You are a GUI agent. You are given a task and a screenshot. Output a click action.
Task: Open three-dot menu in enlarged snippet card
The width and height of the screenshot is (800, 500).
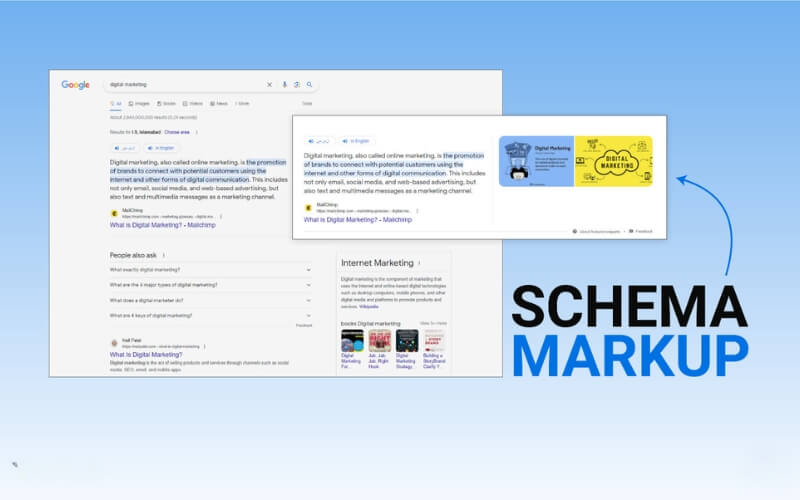coord(417,211)
